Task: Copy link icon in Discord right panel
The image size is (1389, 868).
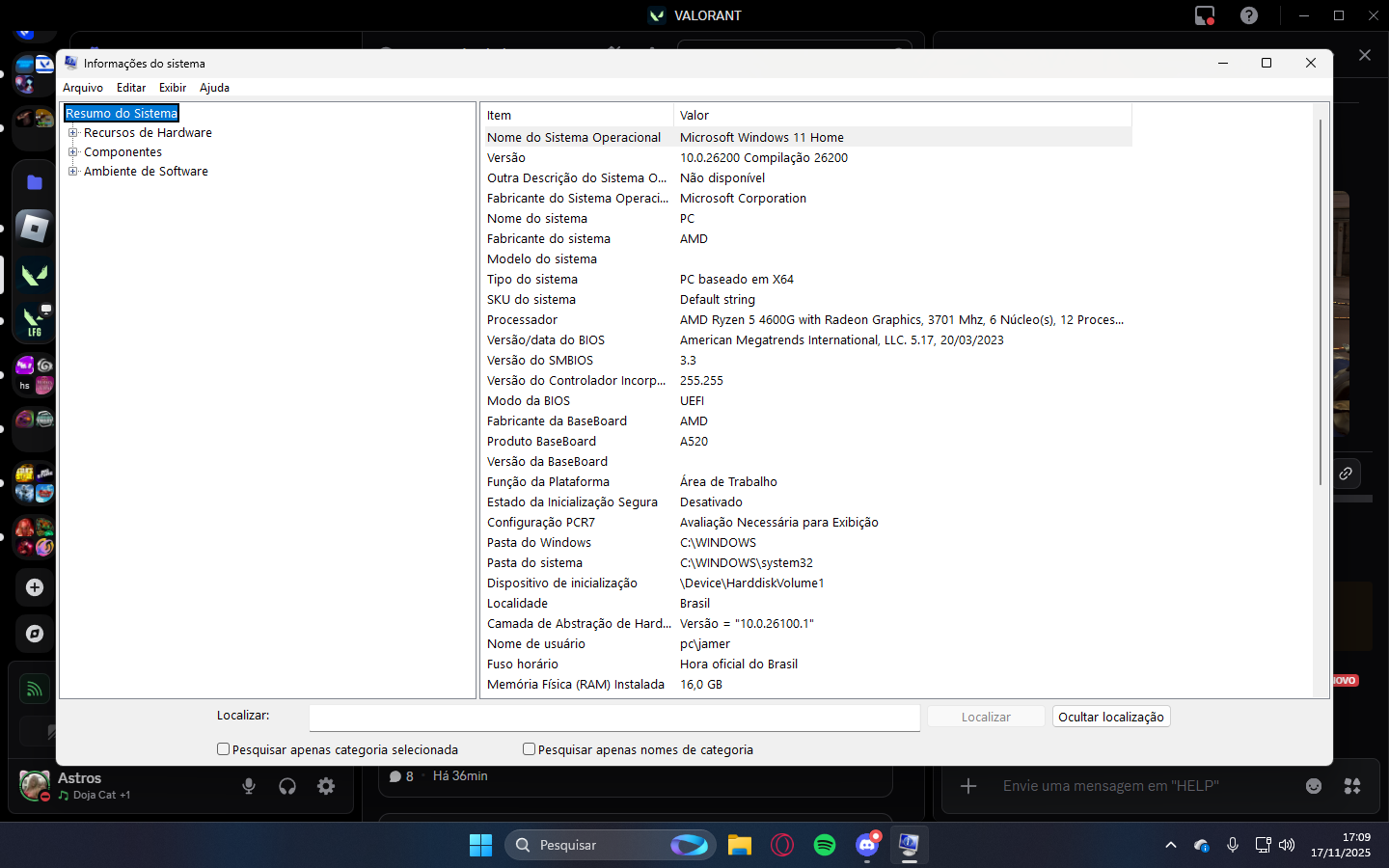Action: point(1346,474)
